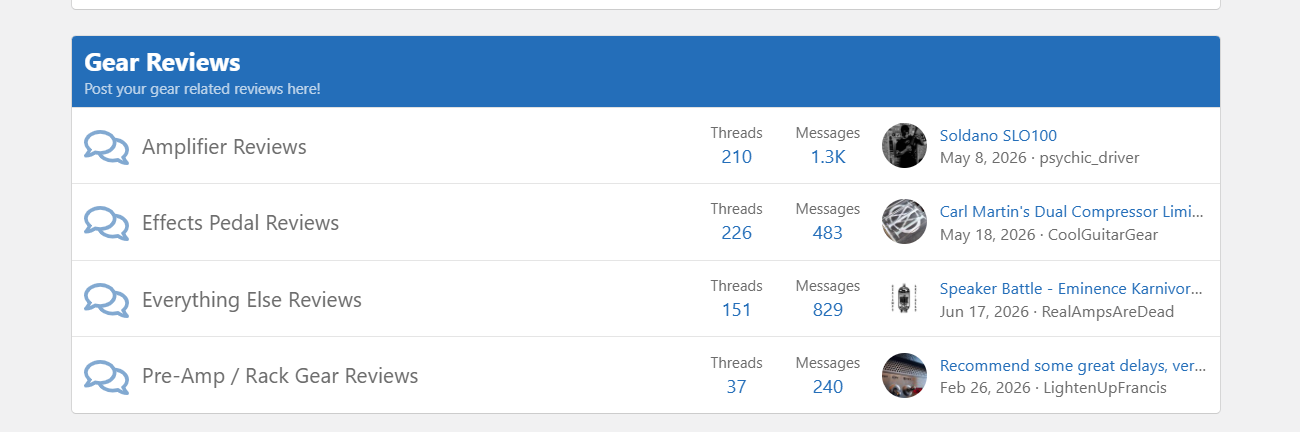Image resolution: width=1300 pixels, height=432 pixels.
Task: Open the Speaker Battle Eminence thread
Action: click(1071, 288)
